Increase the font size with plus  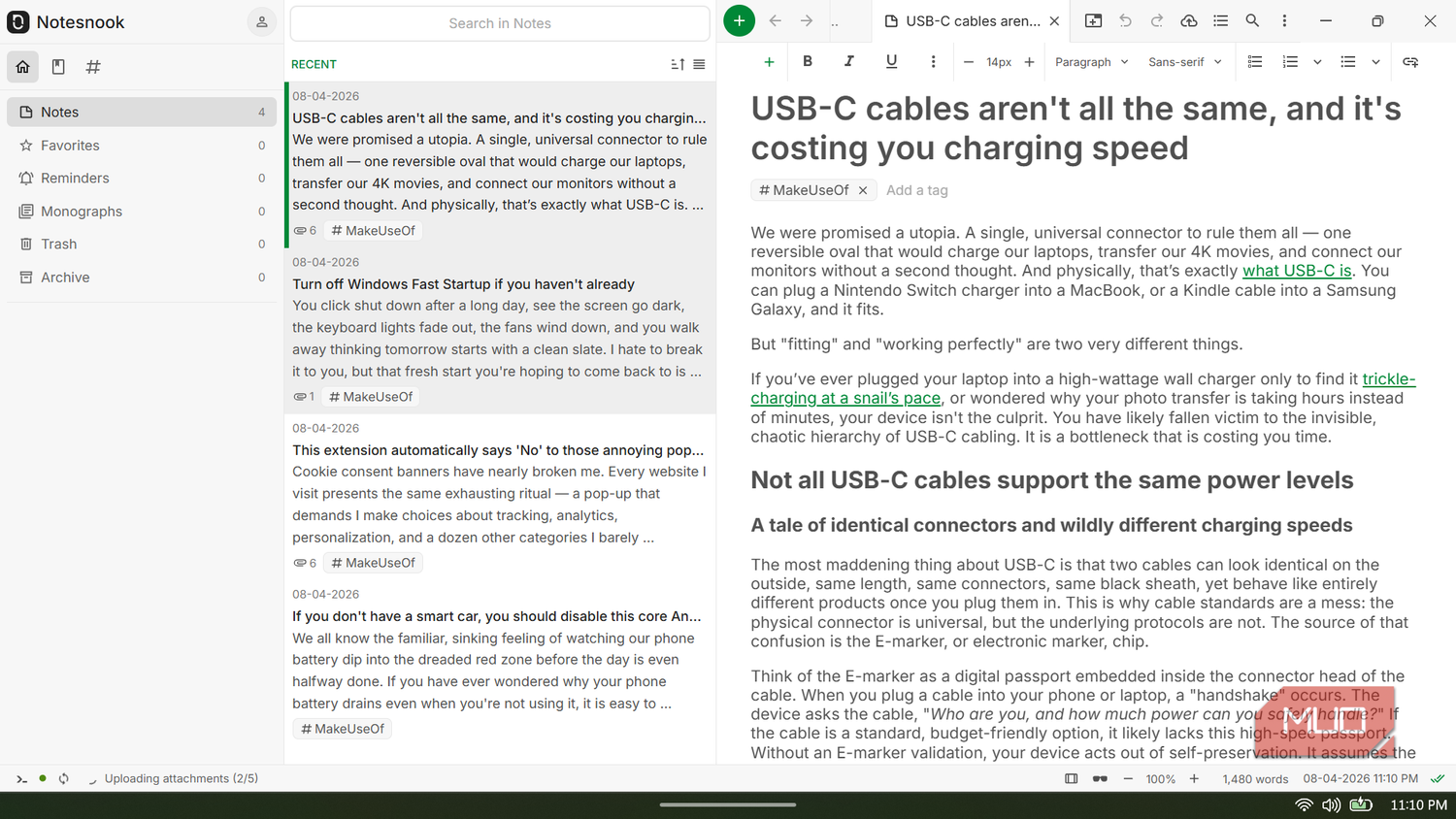(1029, 62)
